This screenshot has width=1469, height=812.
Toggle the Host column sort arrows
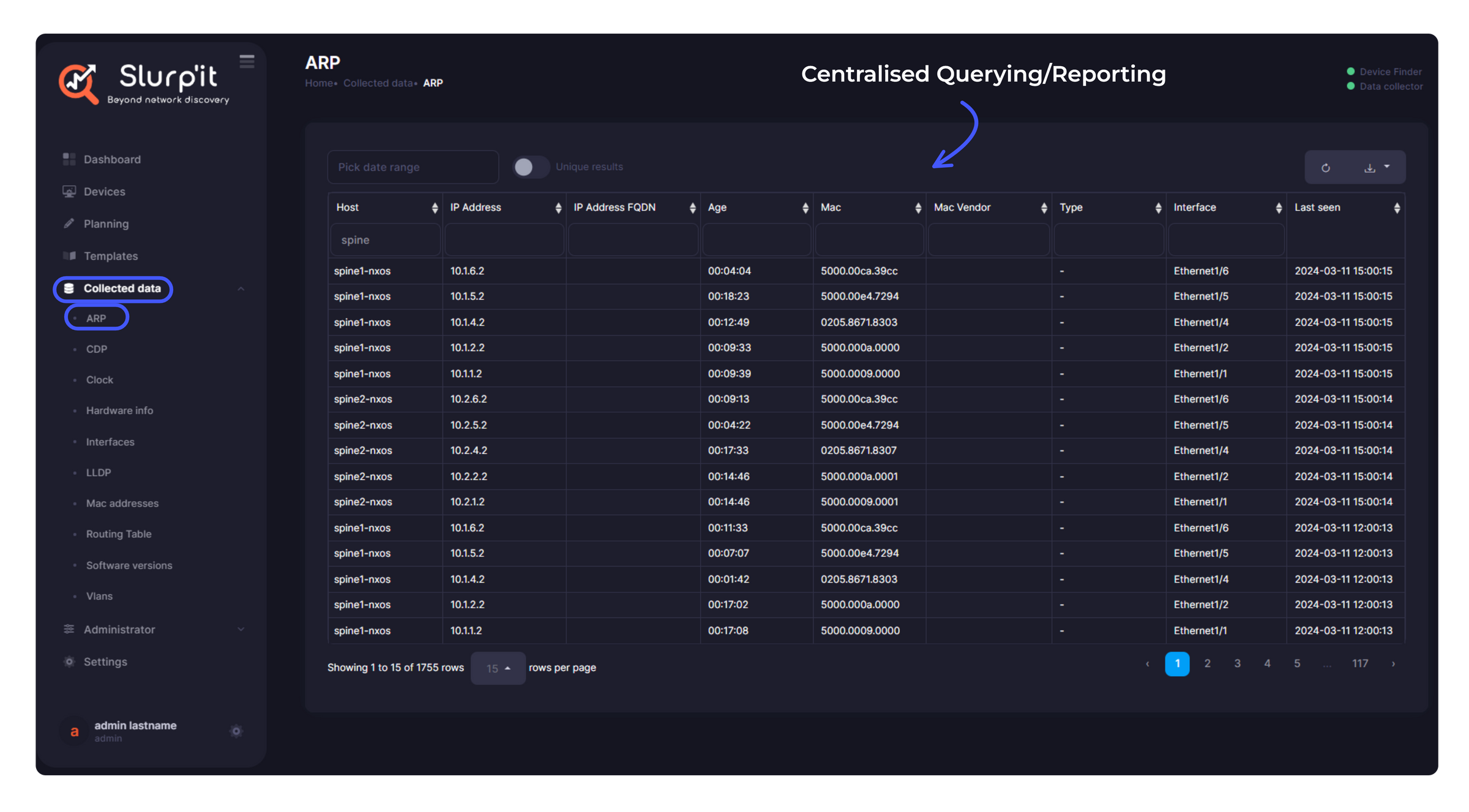[435, 207]
